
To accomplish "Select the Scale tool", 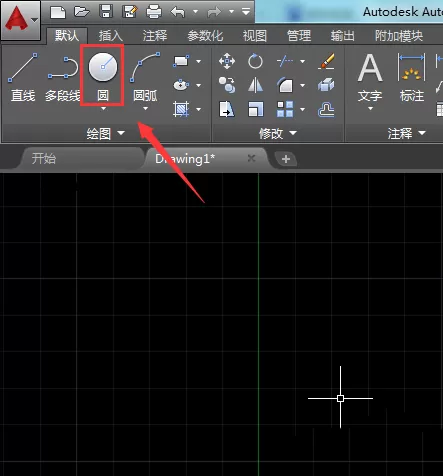I will click(256, 109).
